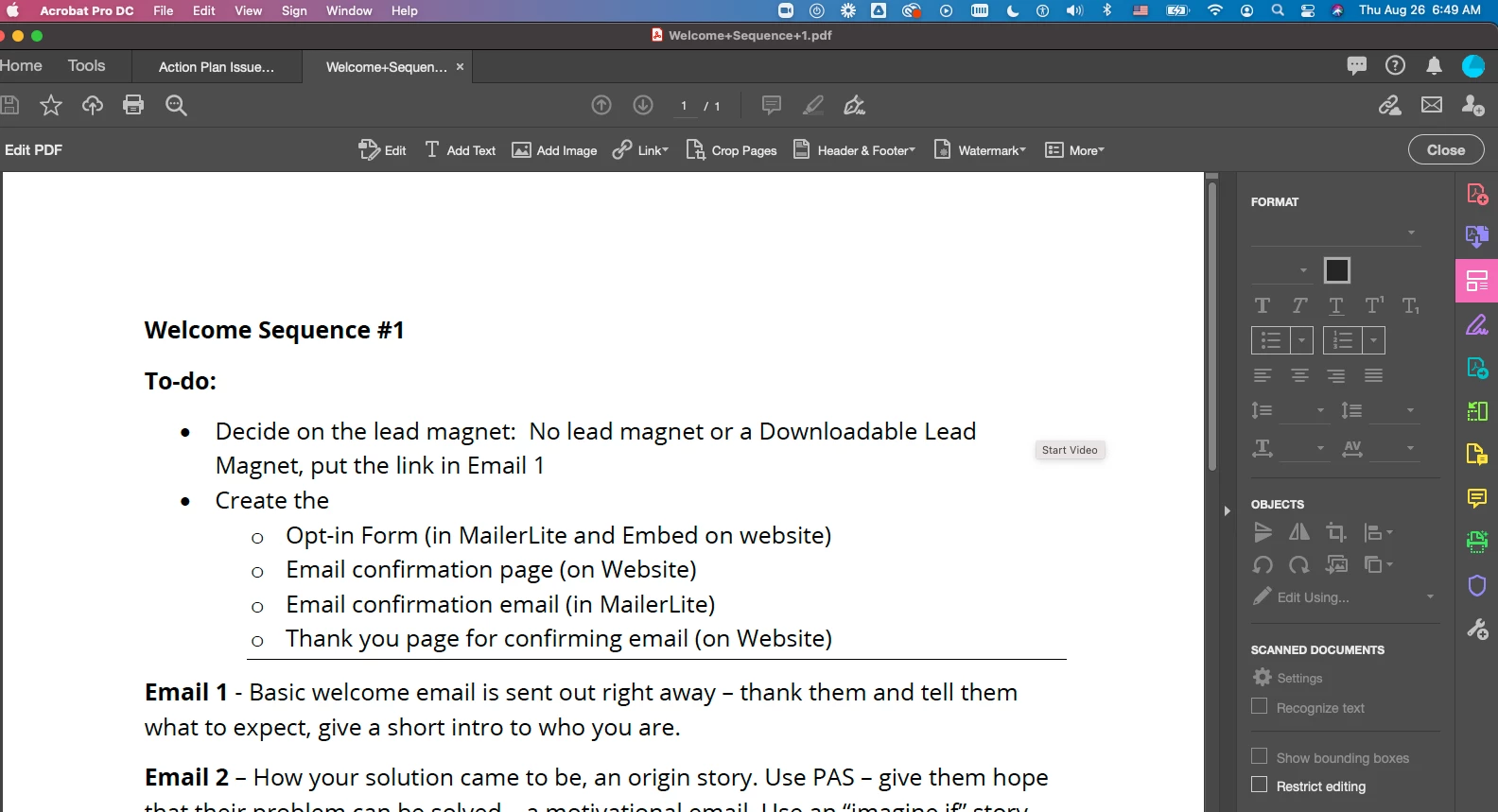The width and height of the screenshot is (1498, 812).
Task: Align text left in Format panel
Action: click(x=1263, y=375)
